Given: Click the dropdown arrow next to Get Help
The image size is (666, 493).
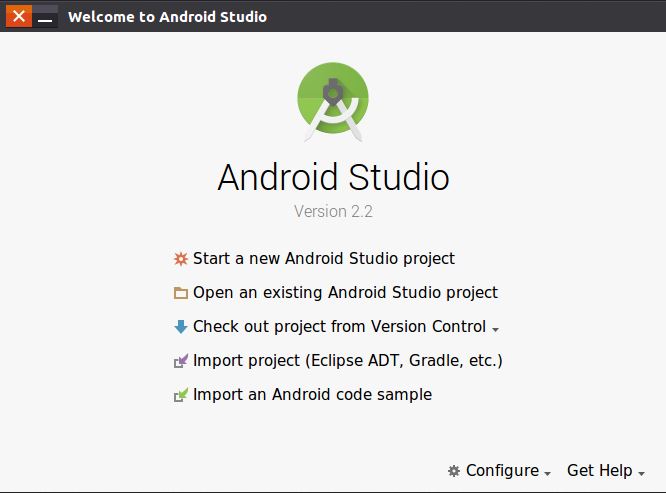Looking at the screenshot, I should tap(641, 473).
